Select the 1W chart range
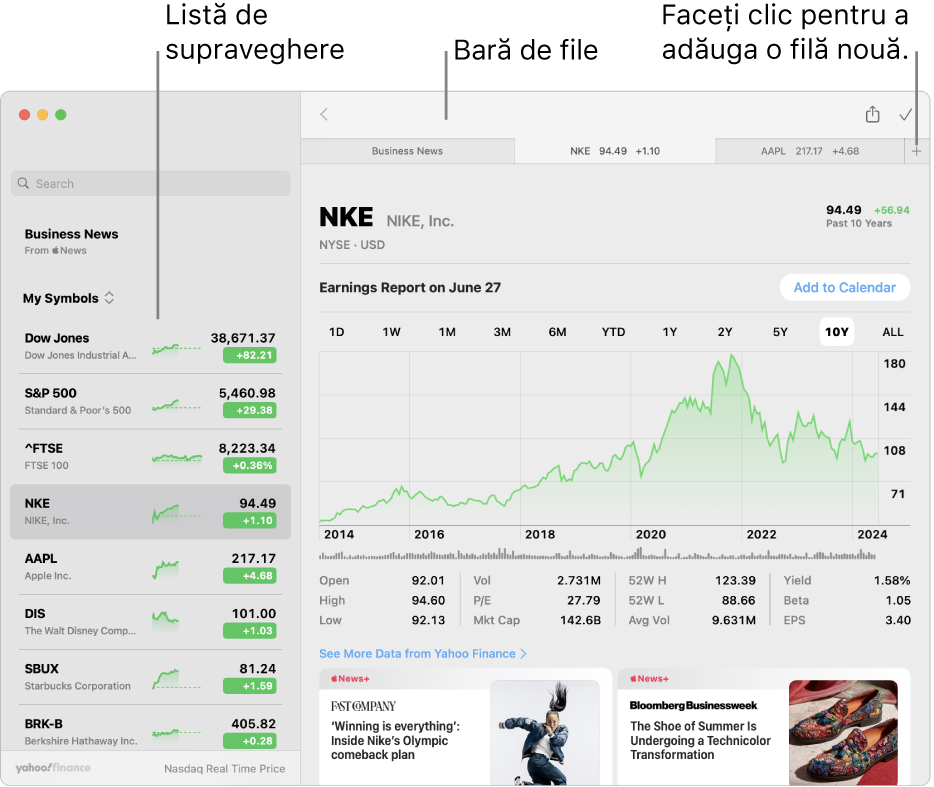The height and width of the screenshot is (787, 934). click(391, 332)
